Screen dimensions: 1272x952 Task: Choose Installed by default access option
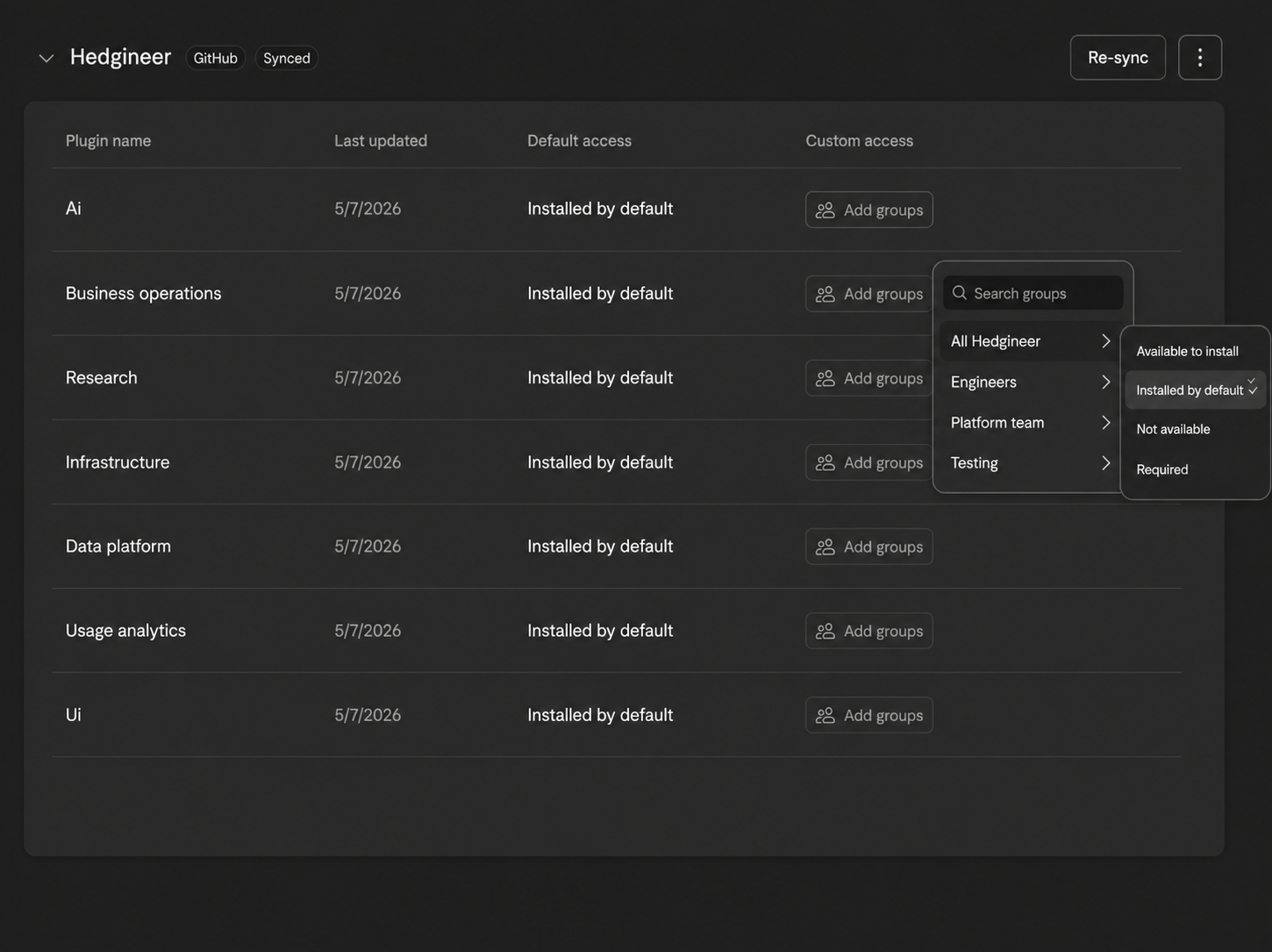[1196, 390]
